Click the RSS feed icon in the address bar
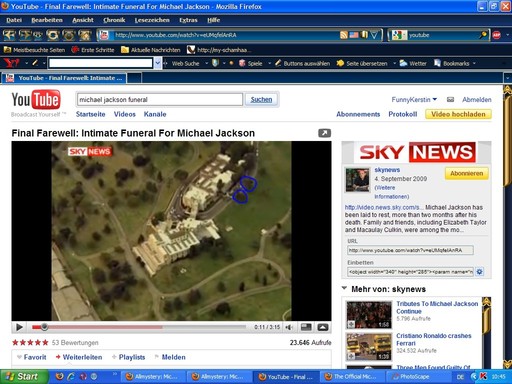The image size is (512, 384). (x=344, y=35)
